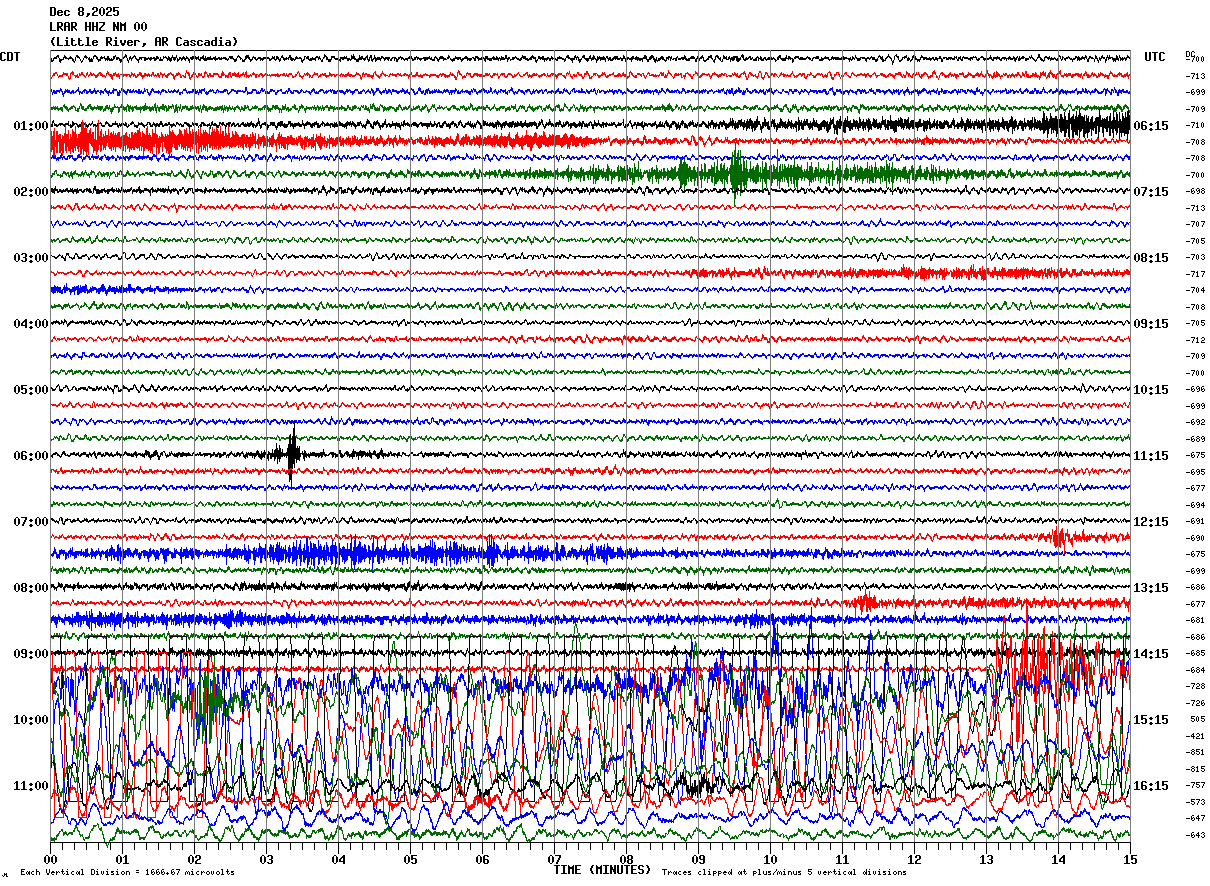The height and width of the screenshot is (886, 1210).
Task: Click minute 05 on the bottom time axis
Action: [x=410, y=859]
